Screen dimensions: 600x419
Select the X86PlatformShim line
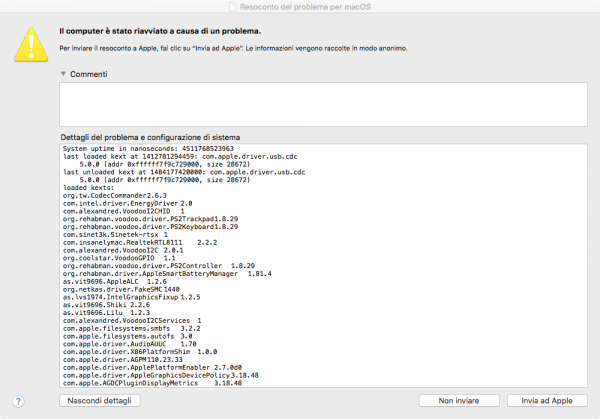[x=140, y=352]
